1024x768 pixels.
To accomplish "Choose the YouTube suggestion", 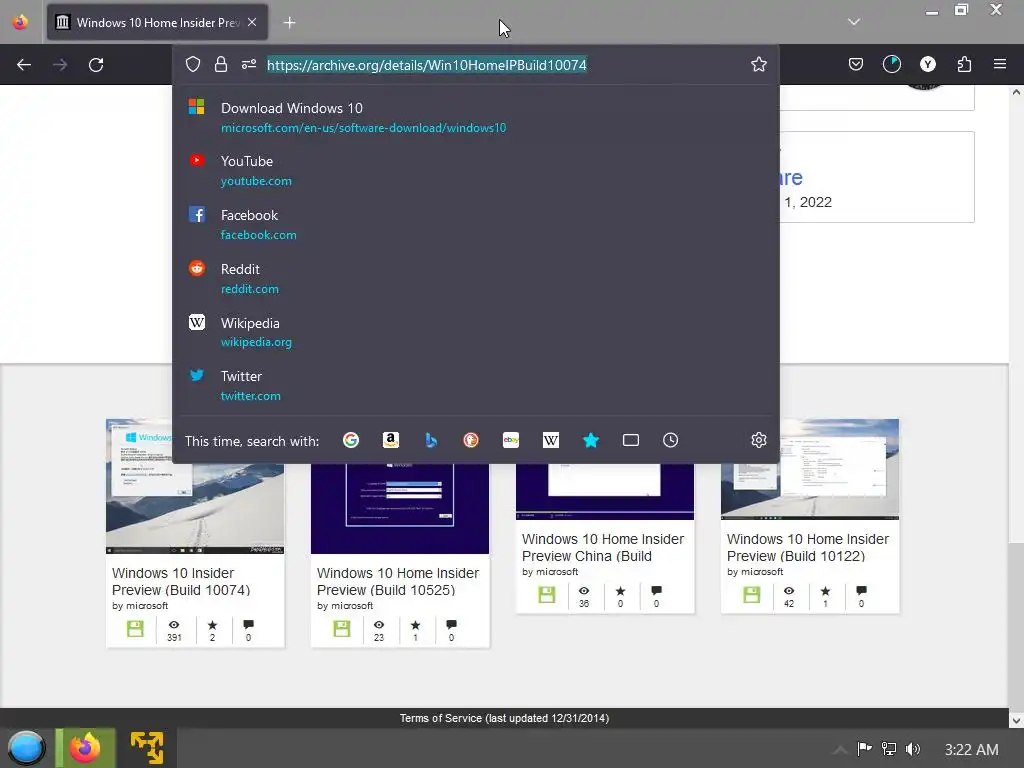I will tap(475, 170).
